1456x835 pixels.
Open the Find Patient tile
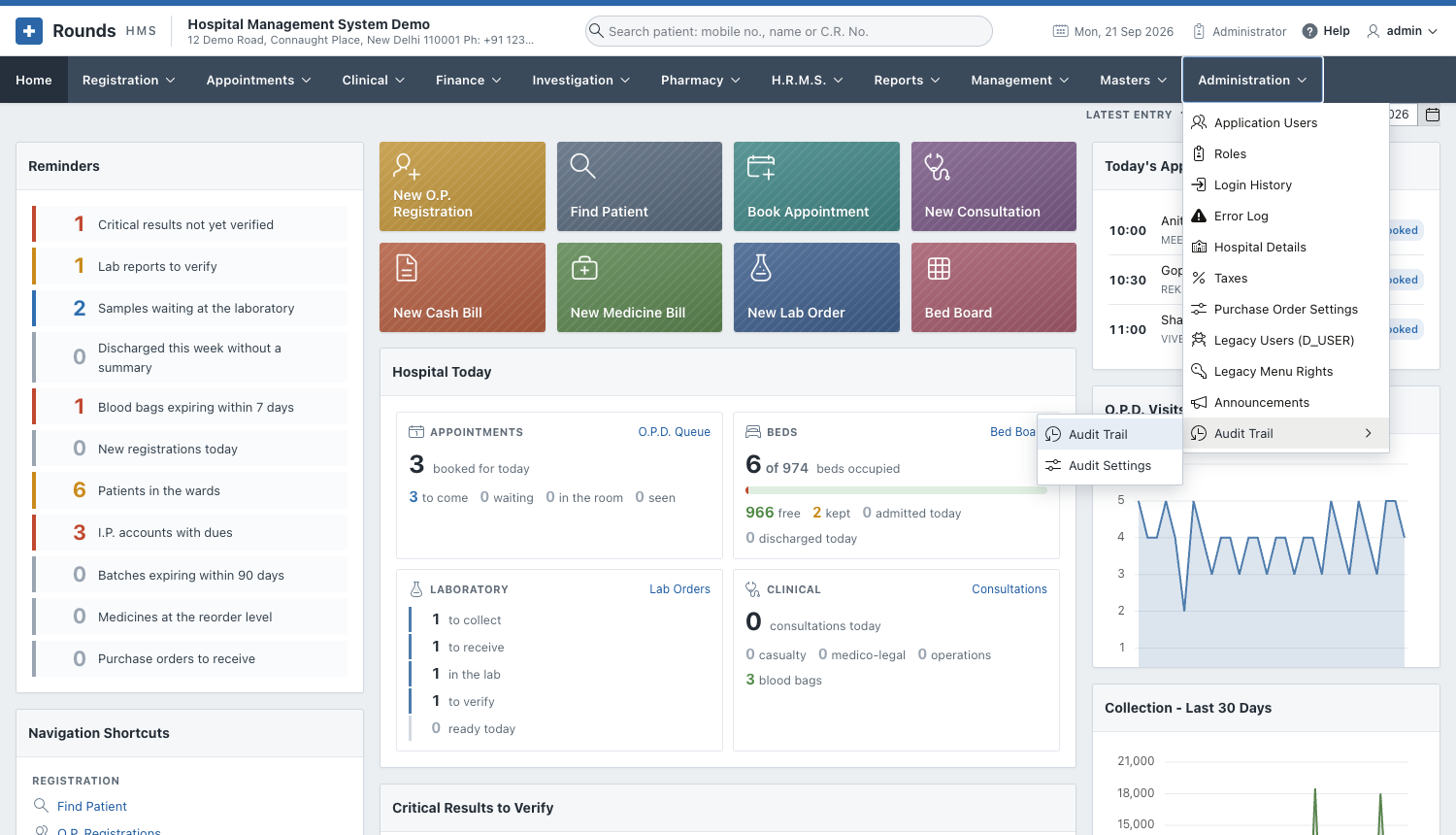tap(640, 186)
